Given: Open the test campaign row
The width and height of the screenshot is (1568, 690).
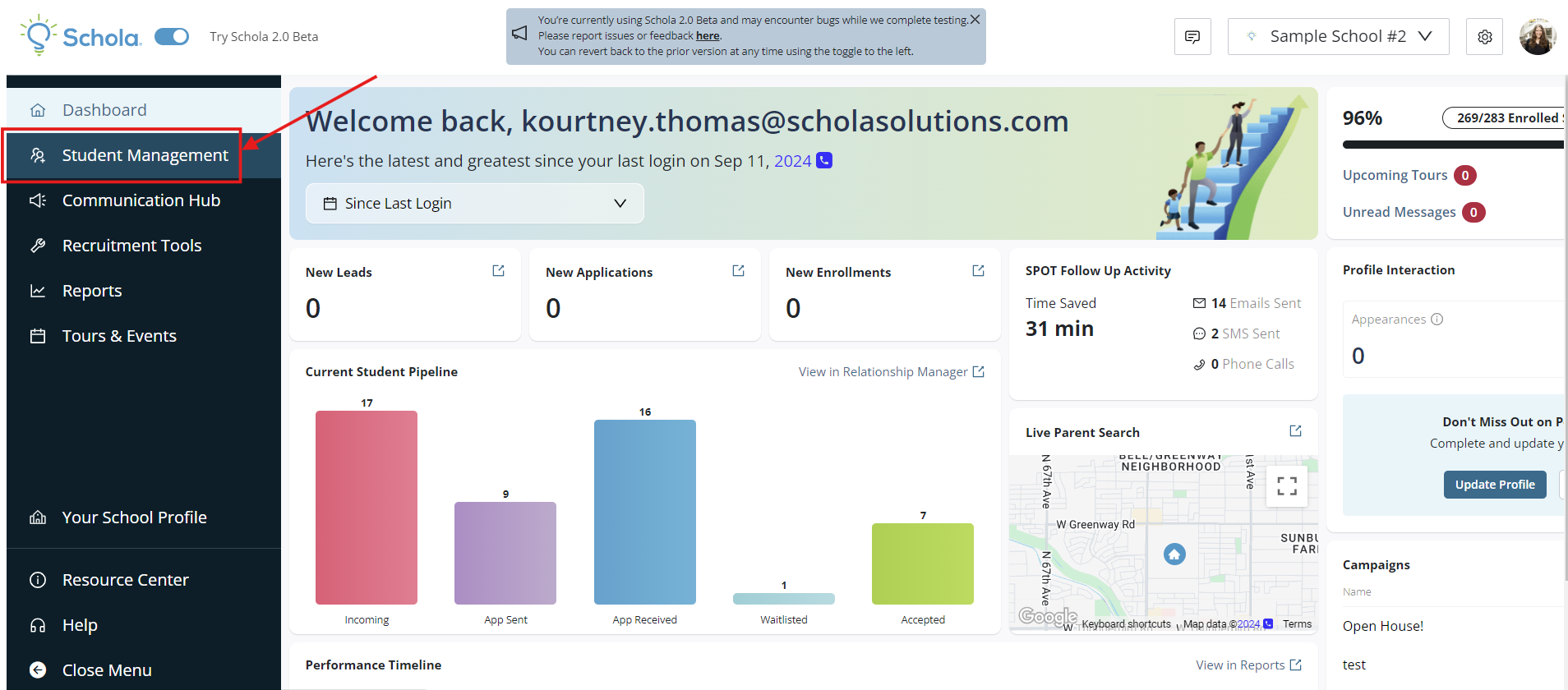Looking at the screenshot, I should pos(1354,665).
